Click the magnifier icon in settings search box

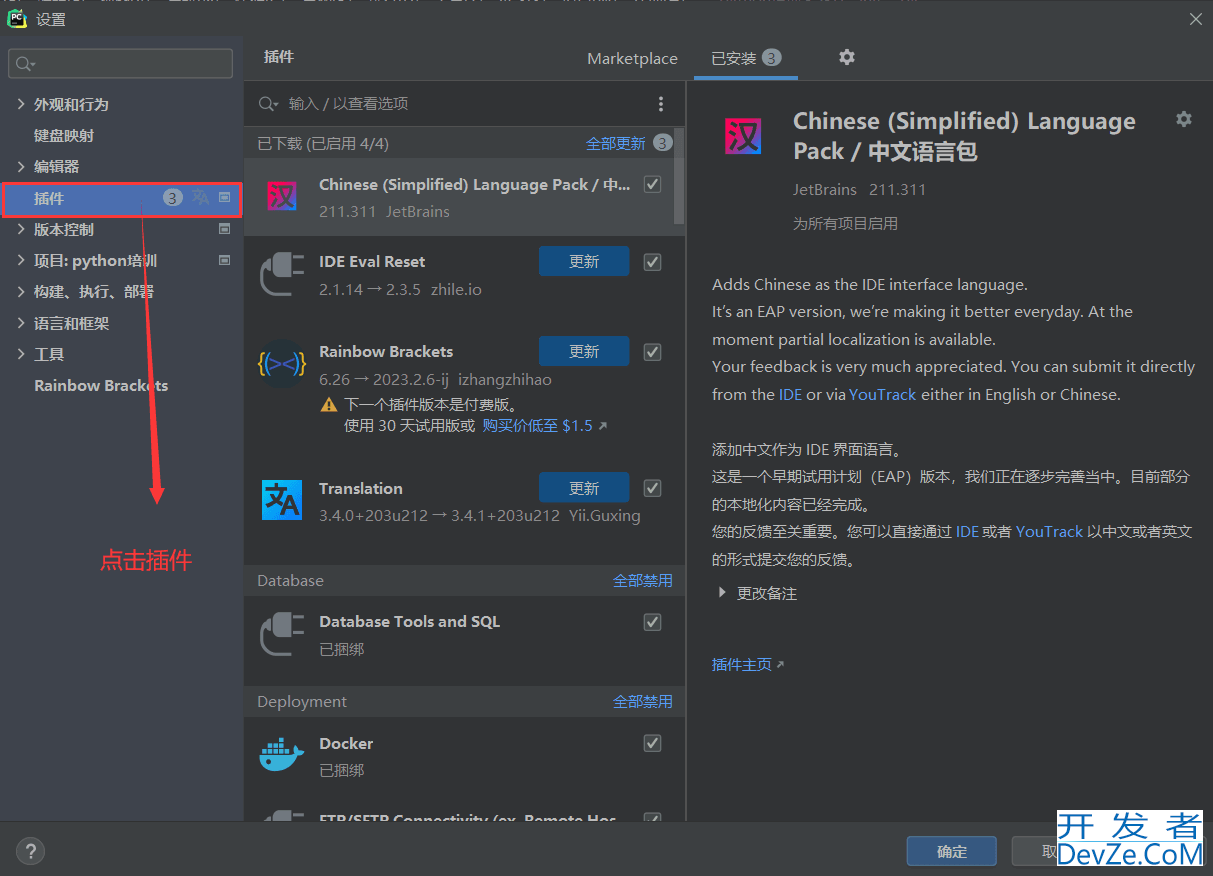(x=25, y=63)
